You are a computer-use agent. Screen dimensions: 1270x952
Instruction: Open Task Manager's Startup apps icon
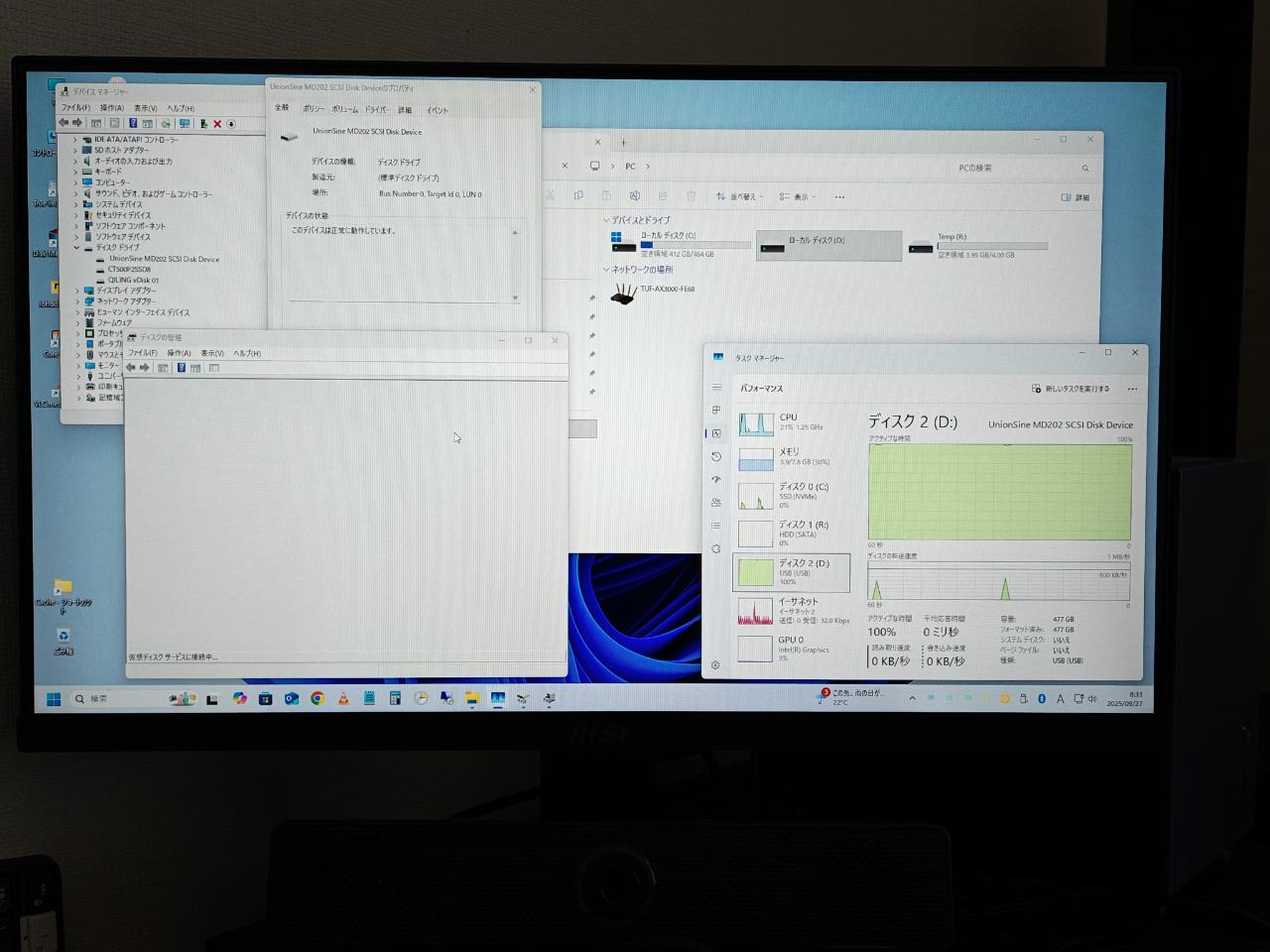716,479
